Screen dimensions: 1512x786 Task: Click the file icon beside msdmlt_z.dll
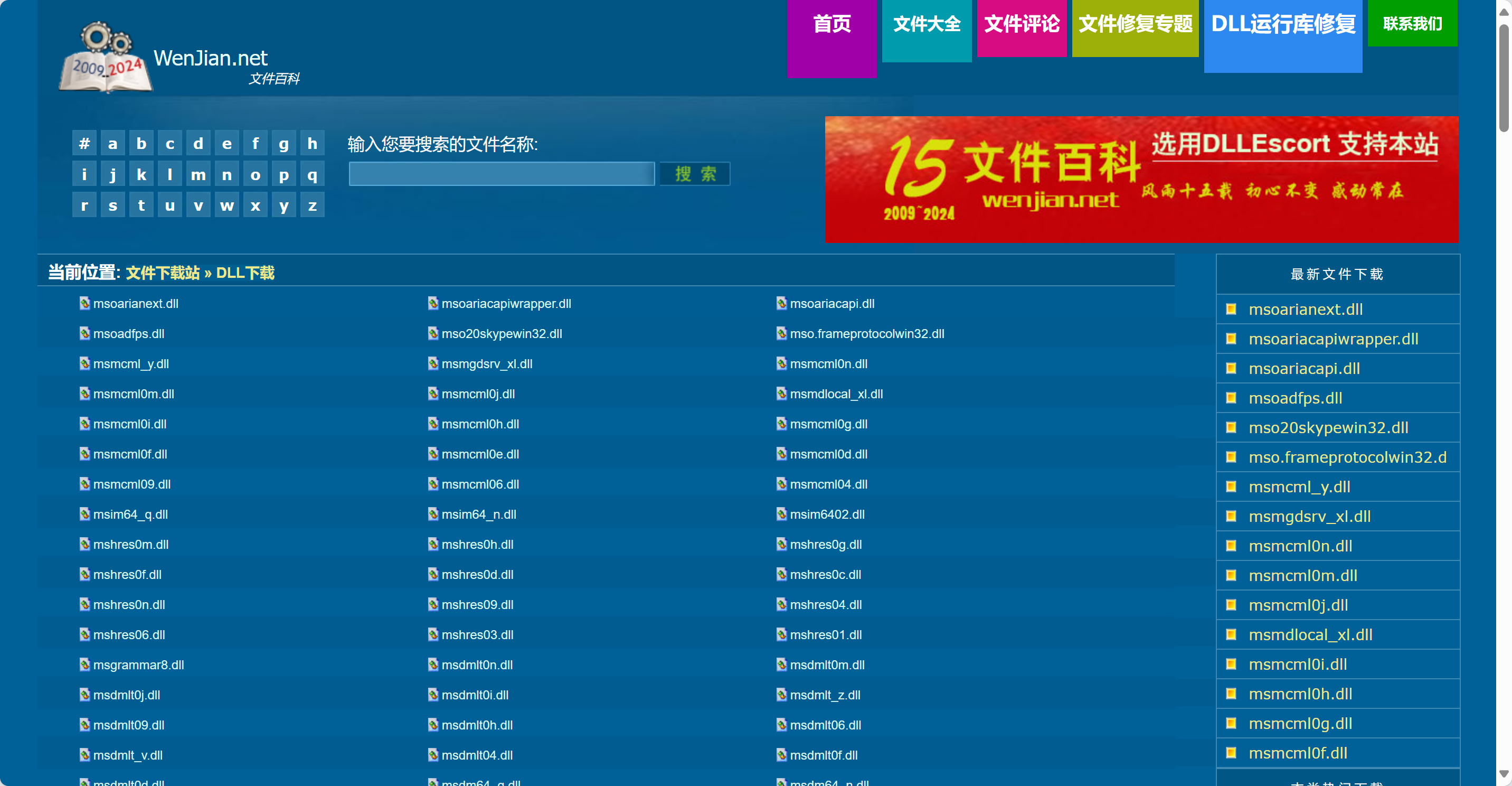tap(781, 695)
